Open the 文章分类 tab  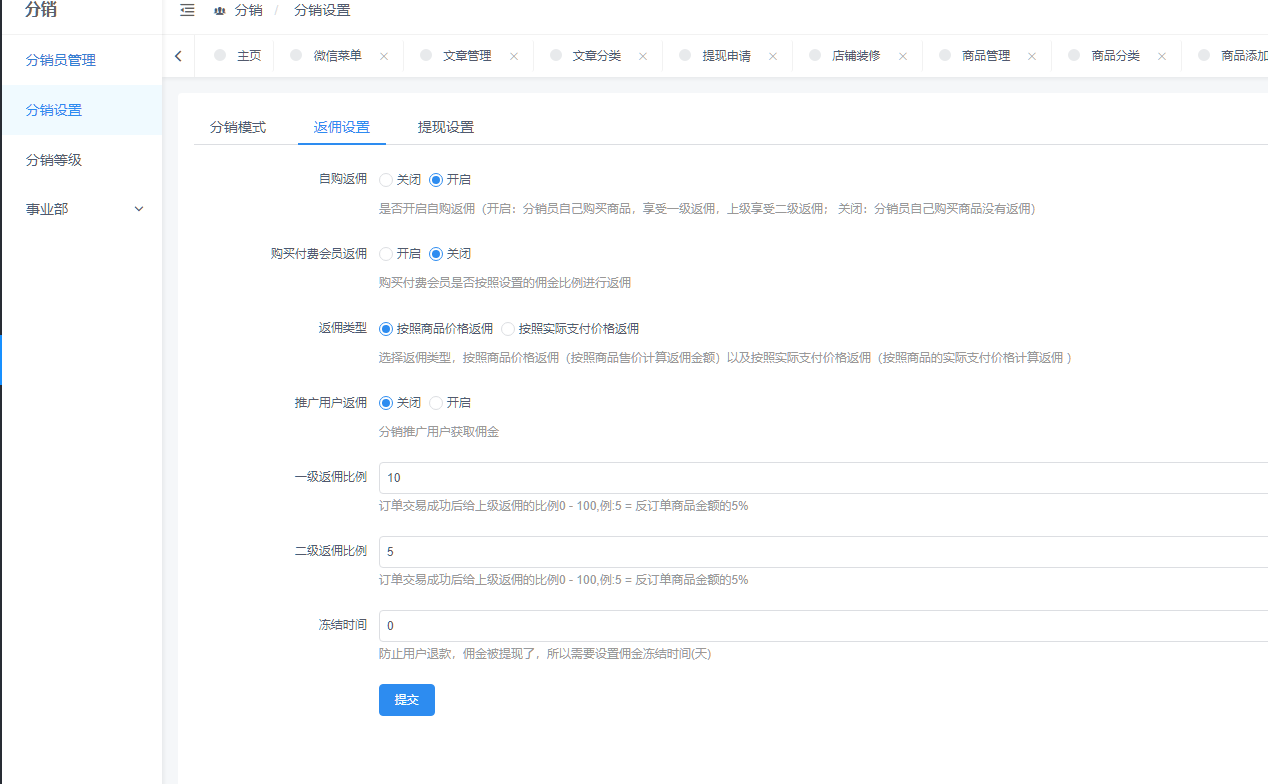click(x=597, y=56)
